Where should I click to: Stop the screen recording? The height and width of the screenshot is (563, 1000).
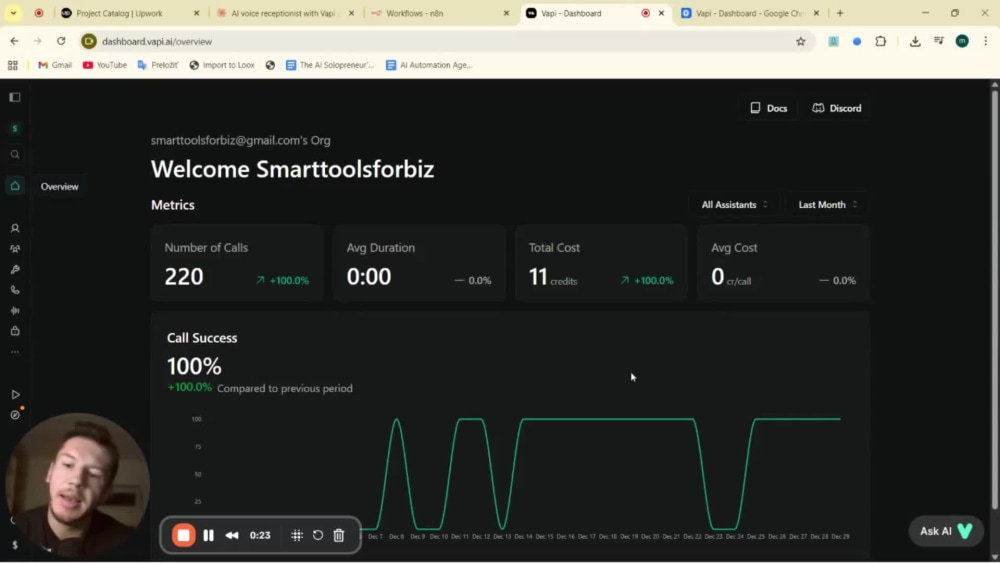pyautogui.click(x=184, y=535)
